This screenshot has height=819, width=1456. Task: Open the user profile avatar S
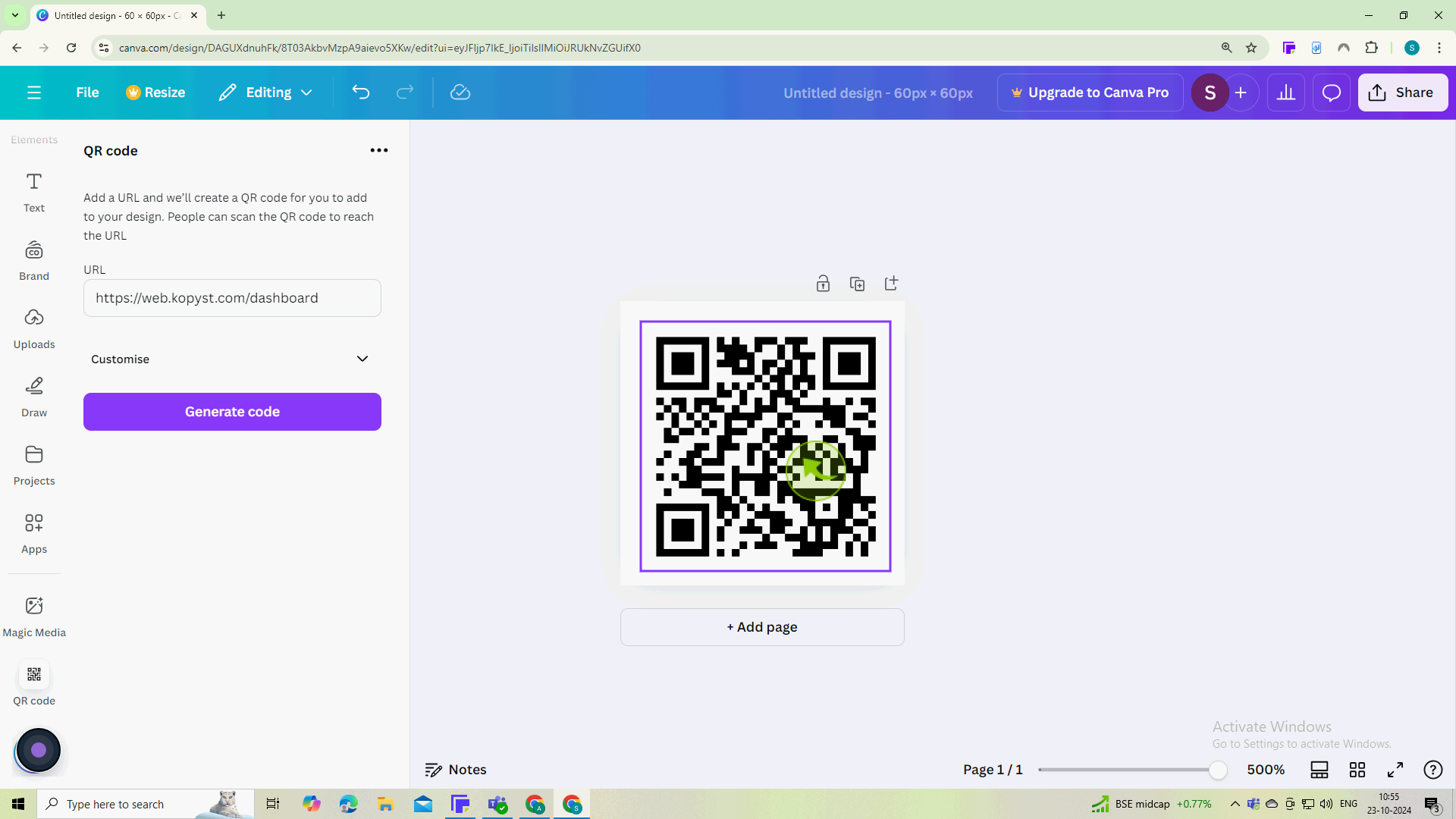pos(1210,93)
